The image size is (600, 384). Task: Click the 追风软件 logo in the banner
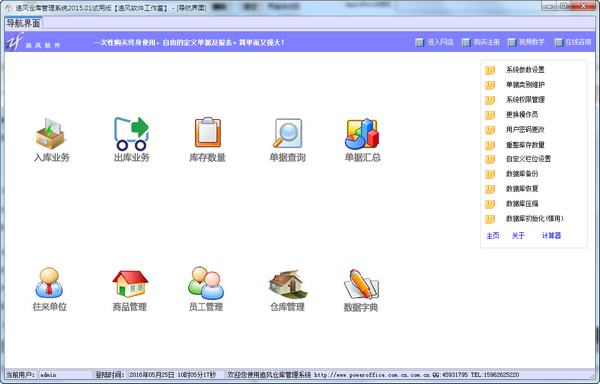(33, 41)
